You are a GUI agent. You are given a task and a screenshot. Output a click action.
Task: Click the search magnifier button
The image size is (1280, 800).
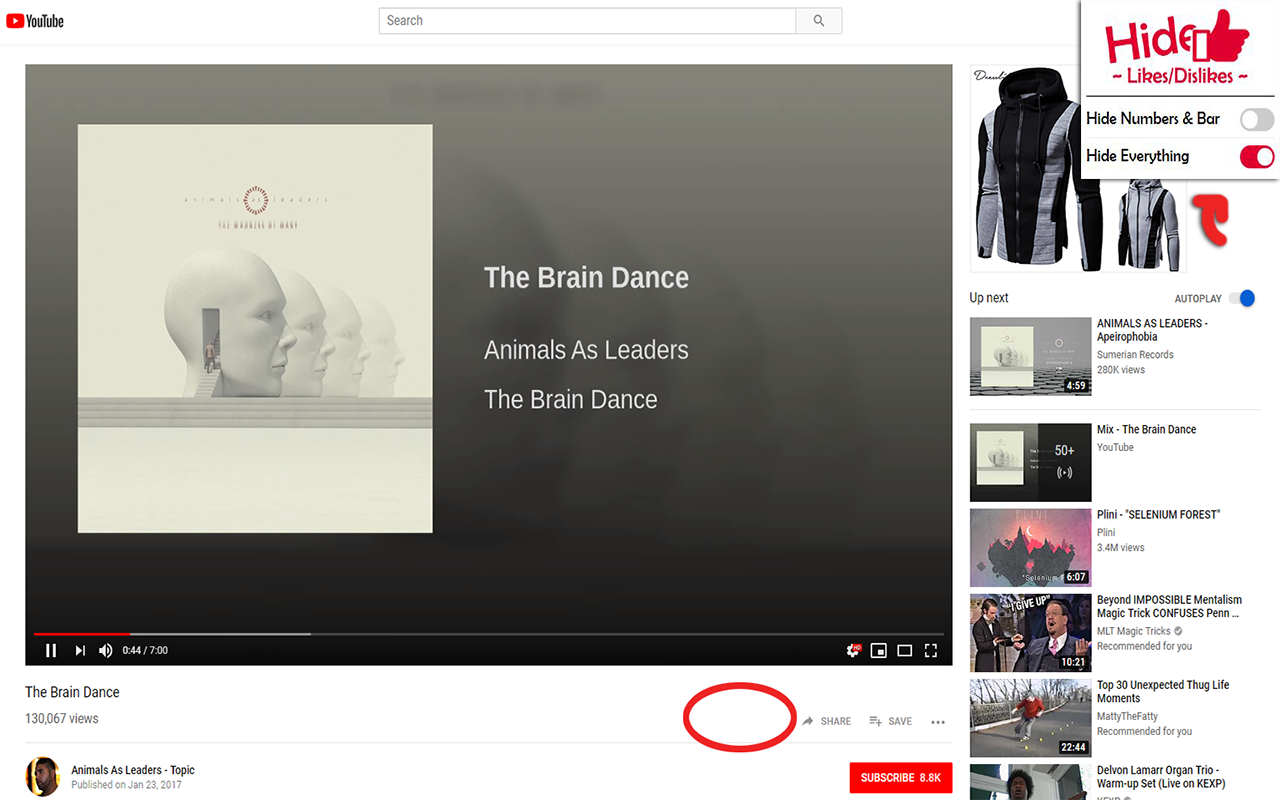819,21
